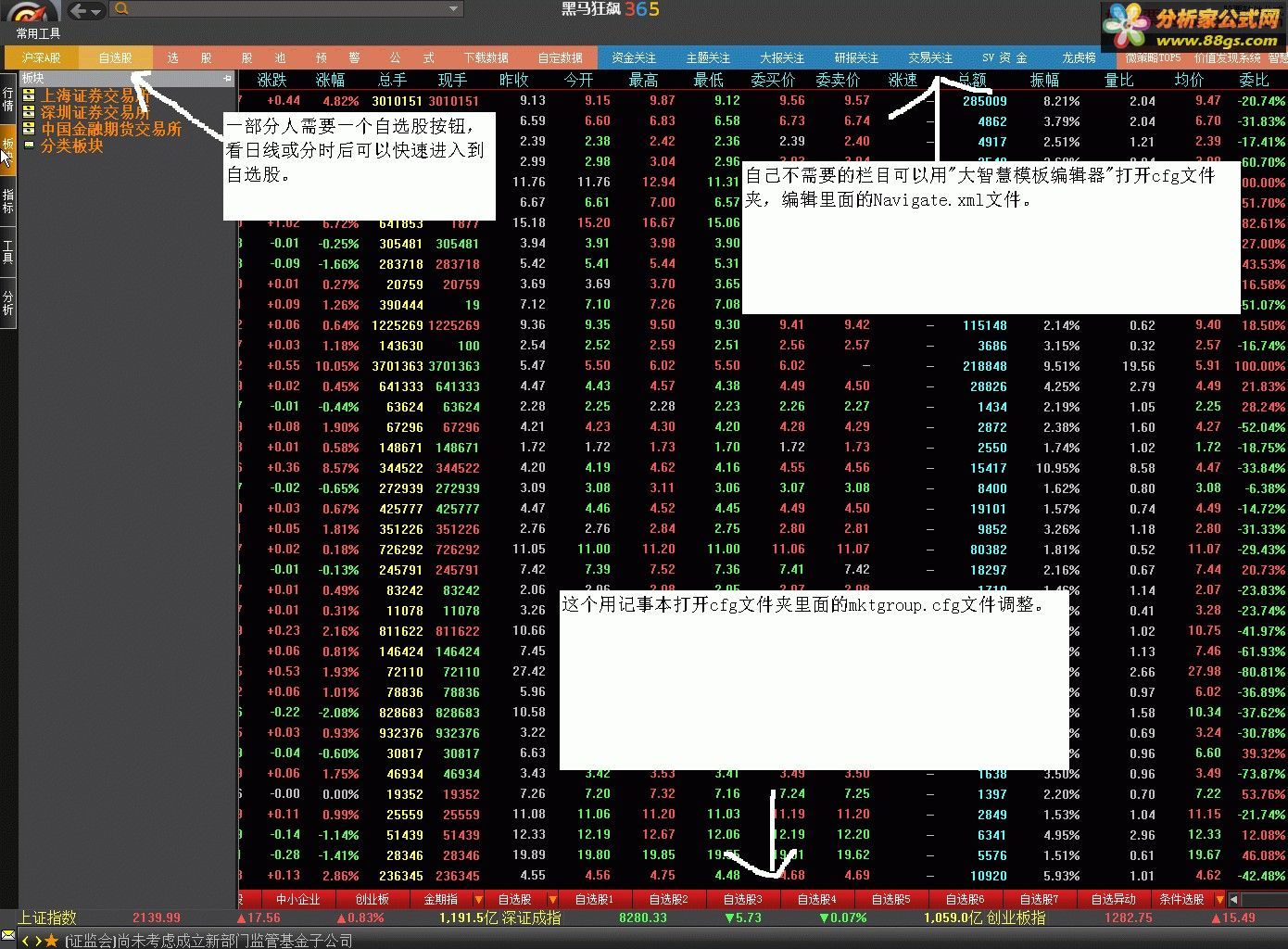1288x949 pixels.
Task: Select the 分类板块 tree label
Action: tap(71, 146)
